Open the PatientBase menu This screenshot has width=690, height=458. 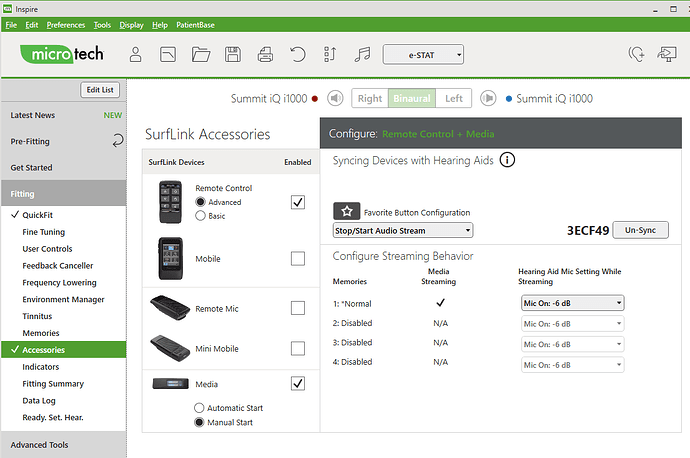pos(195,25)
